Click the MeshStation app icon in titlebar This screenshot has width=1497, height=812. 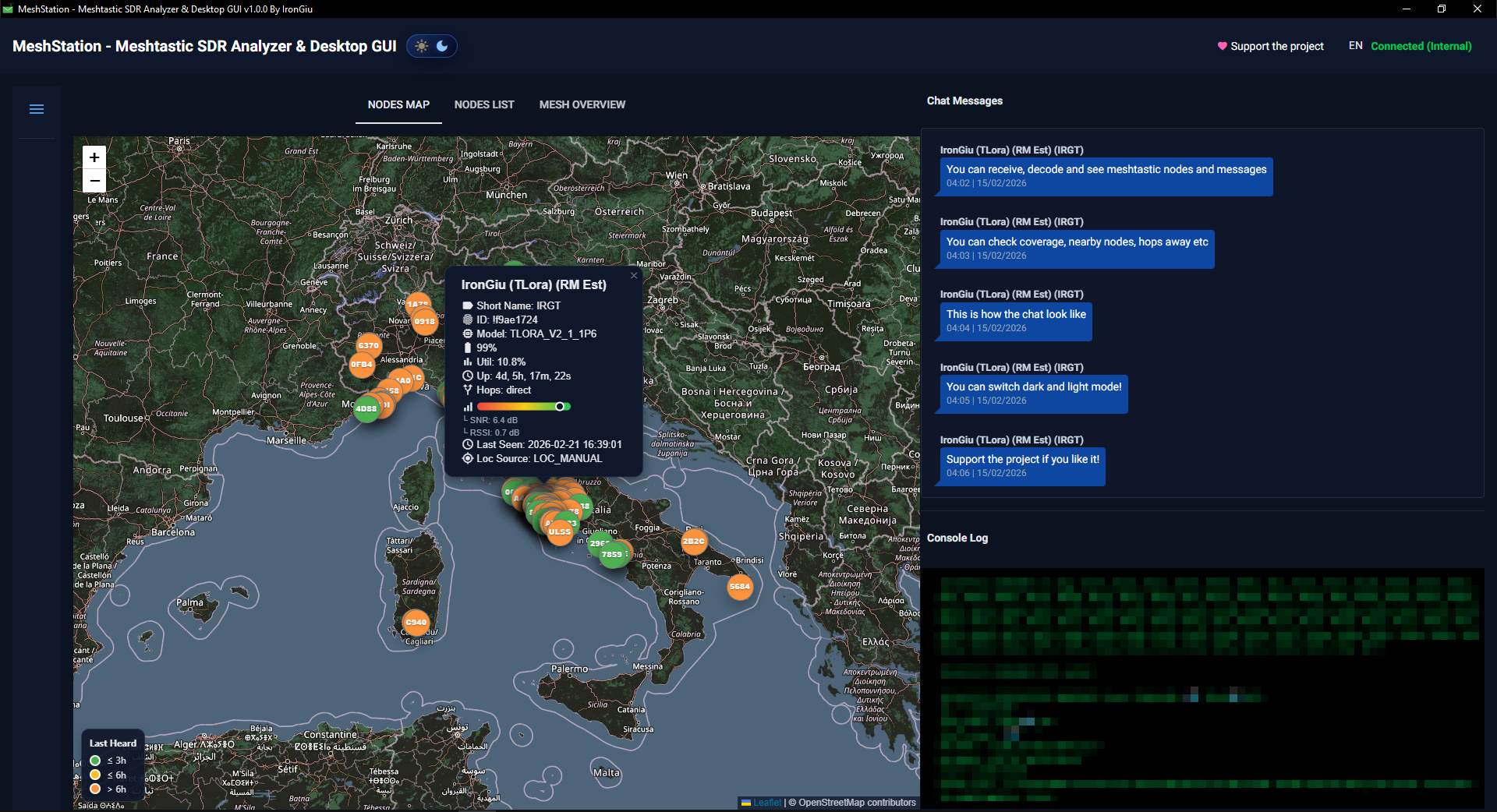pyautogui.click(x=8, y=9)
